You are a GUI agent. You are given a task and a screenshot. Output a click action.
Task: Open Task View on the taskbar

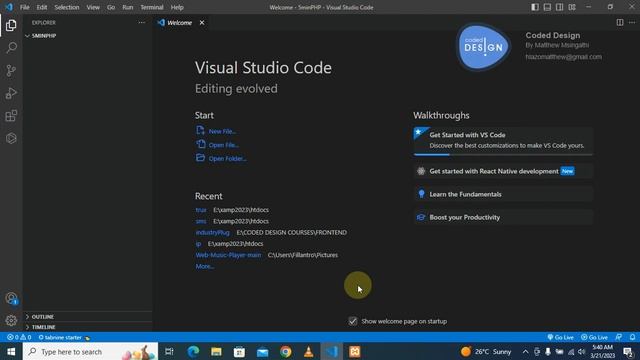pyautogui.click(x=169, y=351)
